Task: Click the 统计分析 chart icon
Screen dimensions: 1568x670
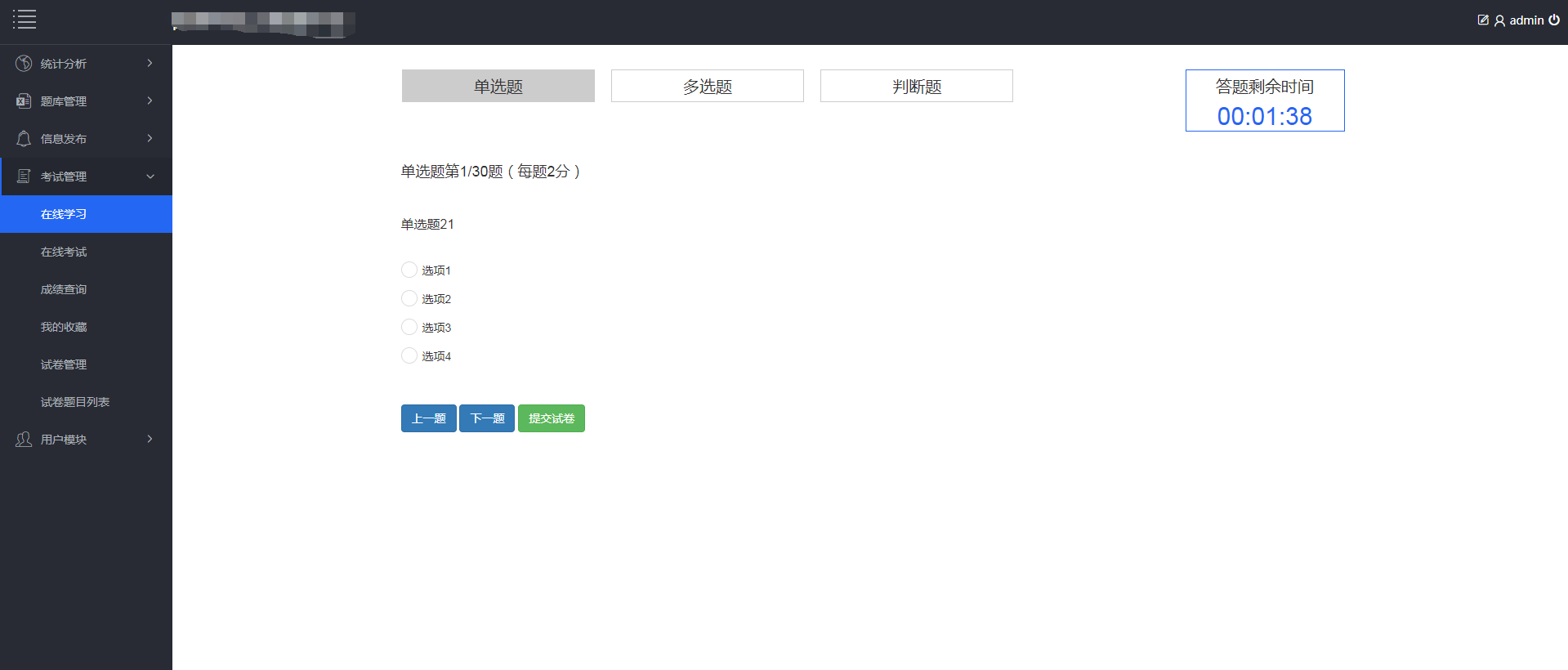Action: point(24,63)
